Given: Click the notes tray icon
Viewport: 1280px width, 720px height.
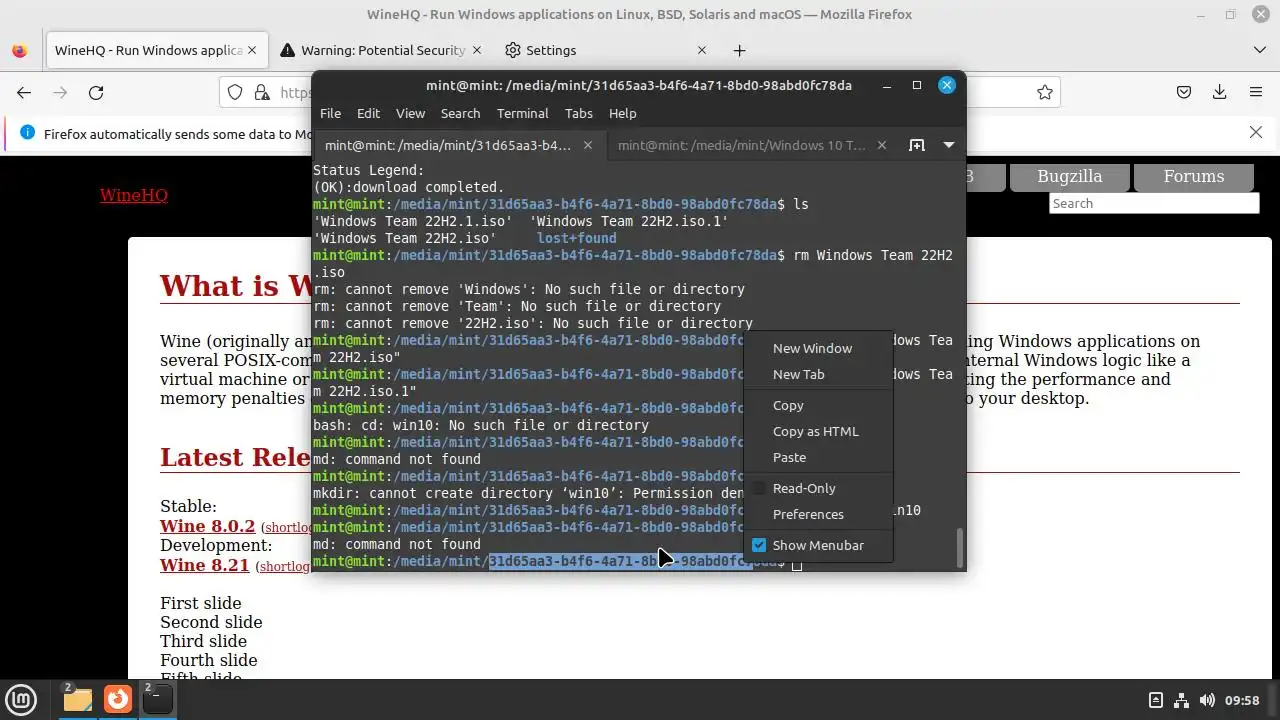Looking at the screenshot, I should (x=1156, y=700).
